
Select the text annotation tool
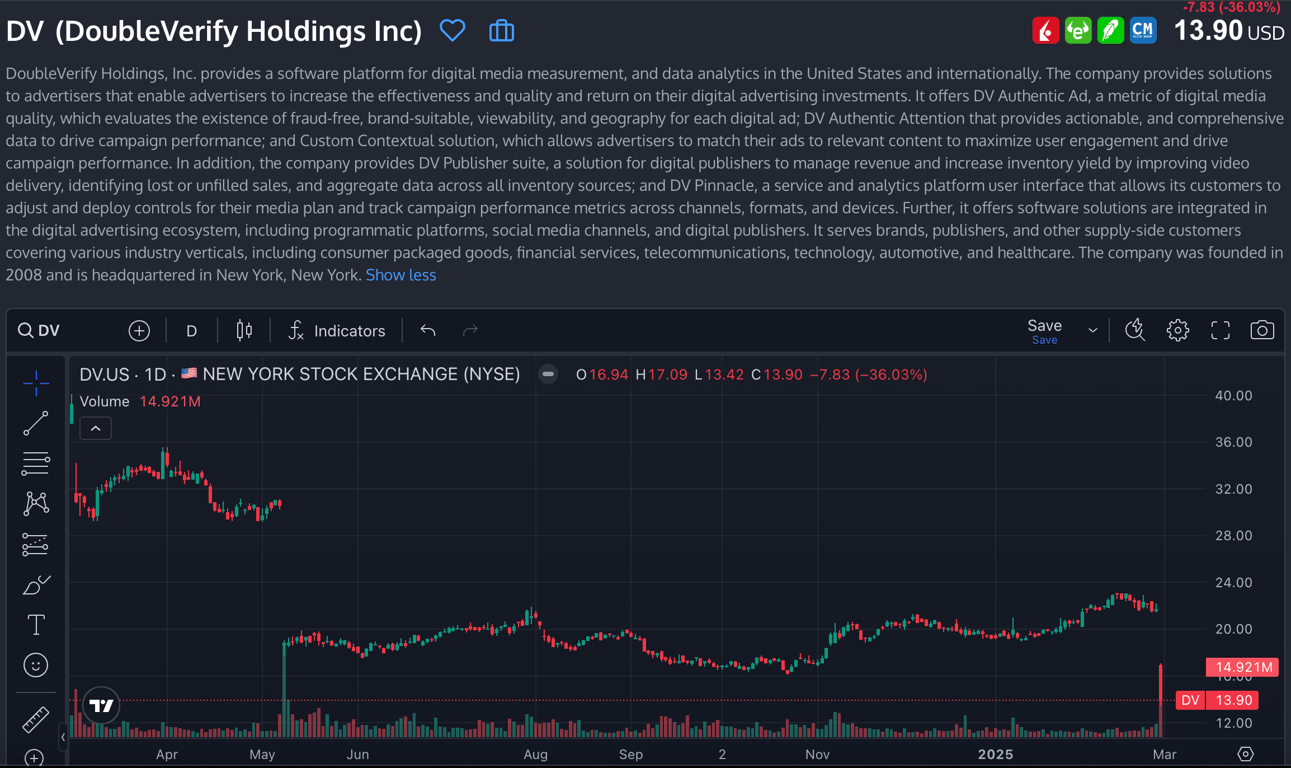(36, 625)
